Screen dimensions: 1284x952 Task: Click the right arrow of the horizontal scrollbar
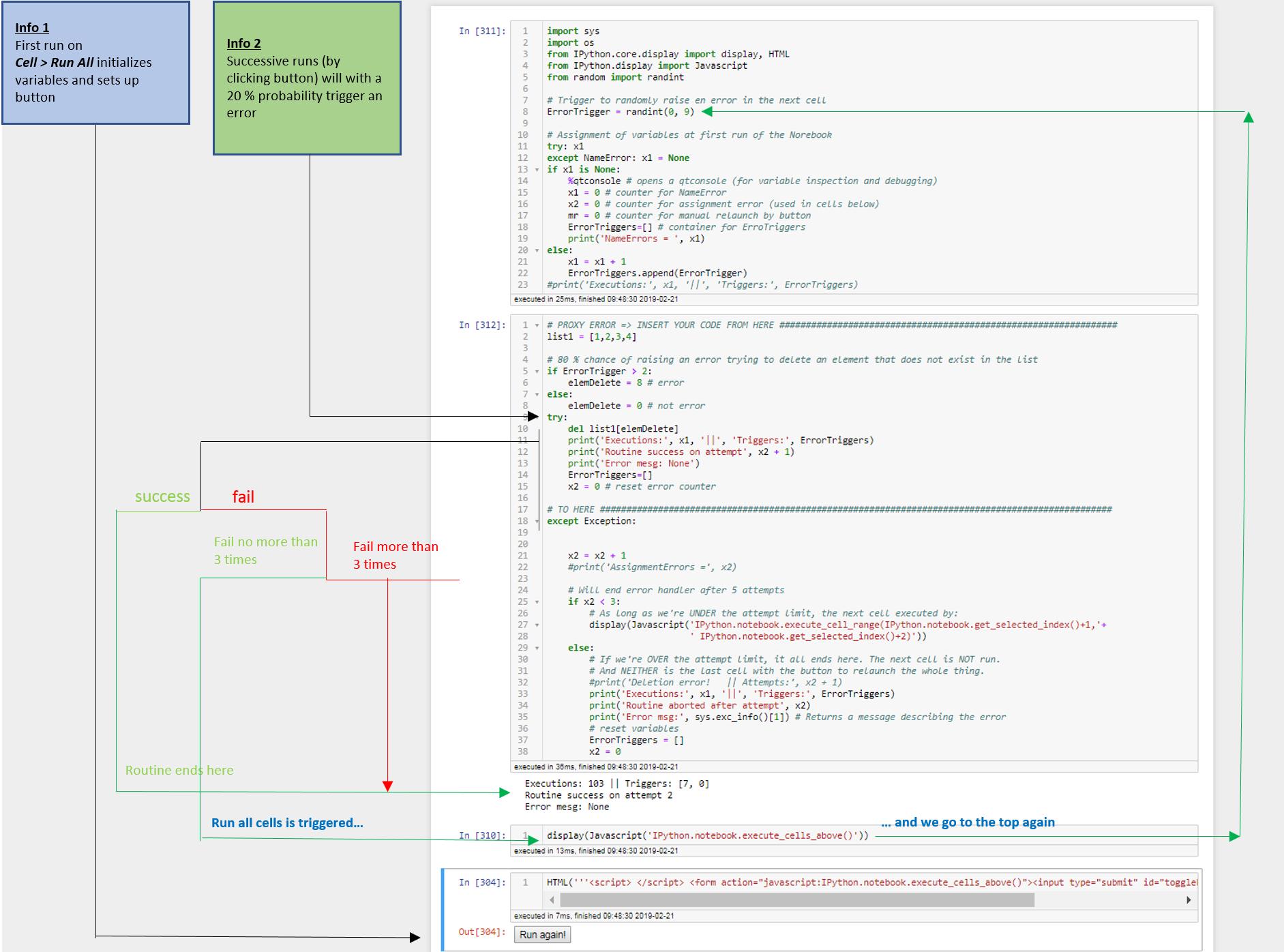tap(1189, 900)
